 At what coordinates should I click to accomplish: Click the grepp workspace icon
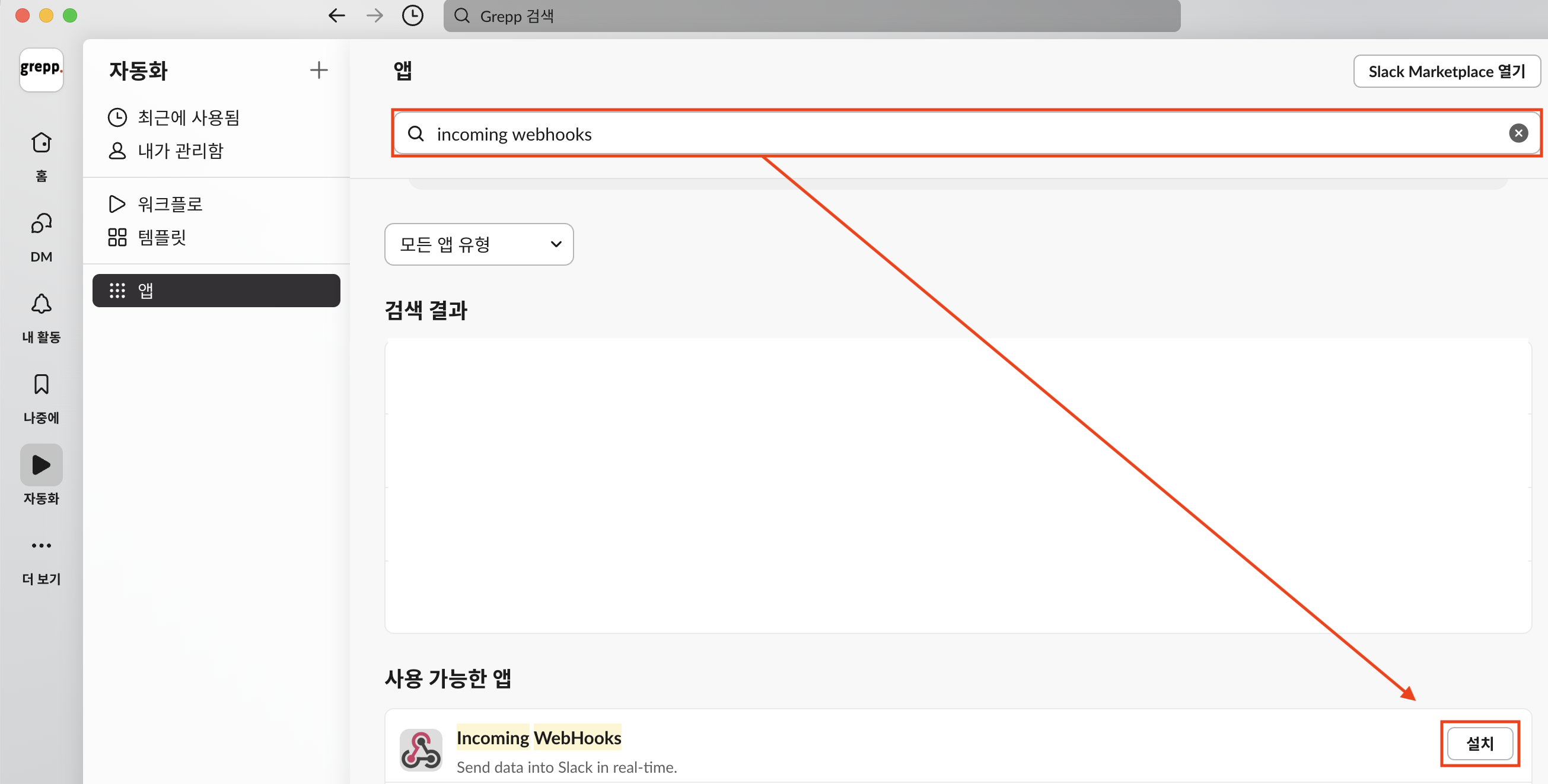pyautogui.click(x=41, y=69)
